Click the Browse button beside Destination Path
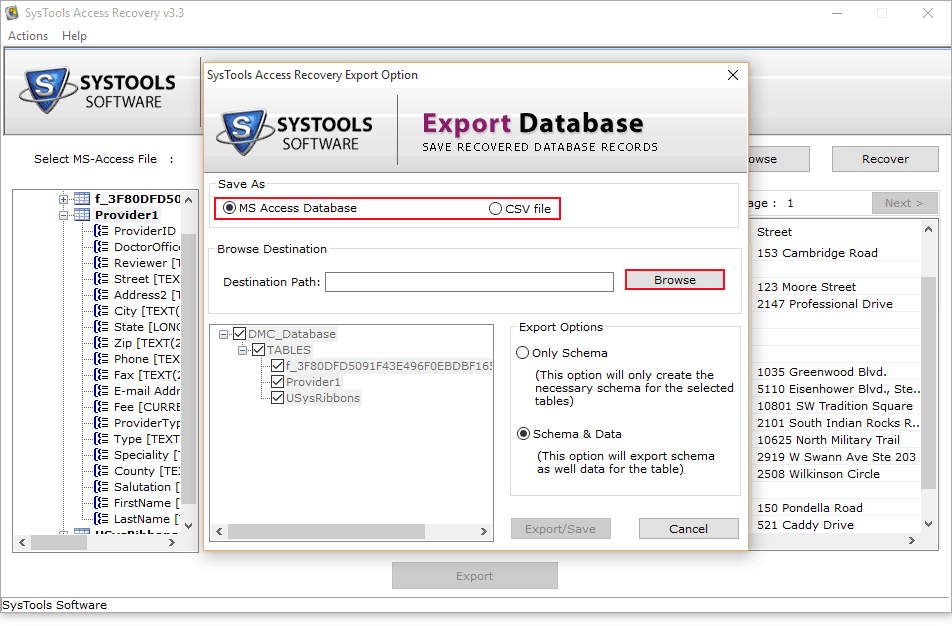Image resolution: width=952 pixels, height=626 pixels. (674, 280)
